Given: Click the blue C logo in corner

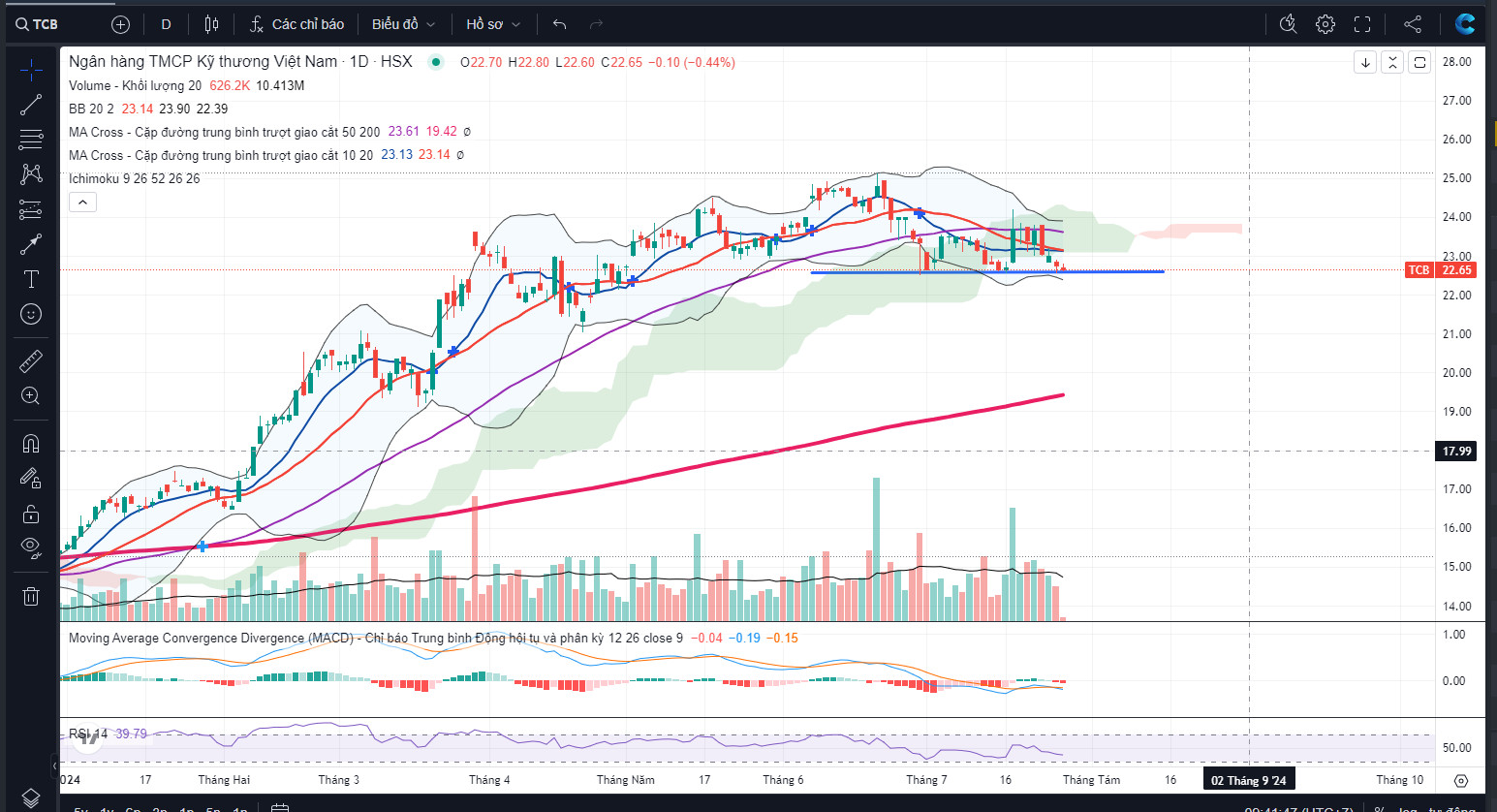Looking at the screenshot, I should point(1465,24).
